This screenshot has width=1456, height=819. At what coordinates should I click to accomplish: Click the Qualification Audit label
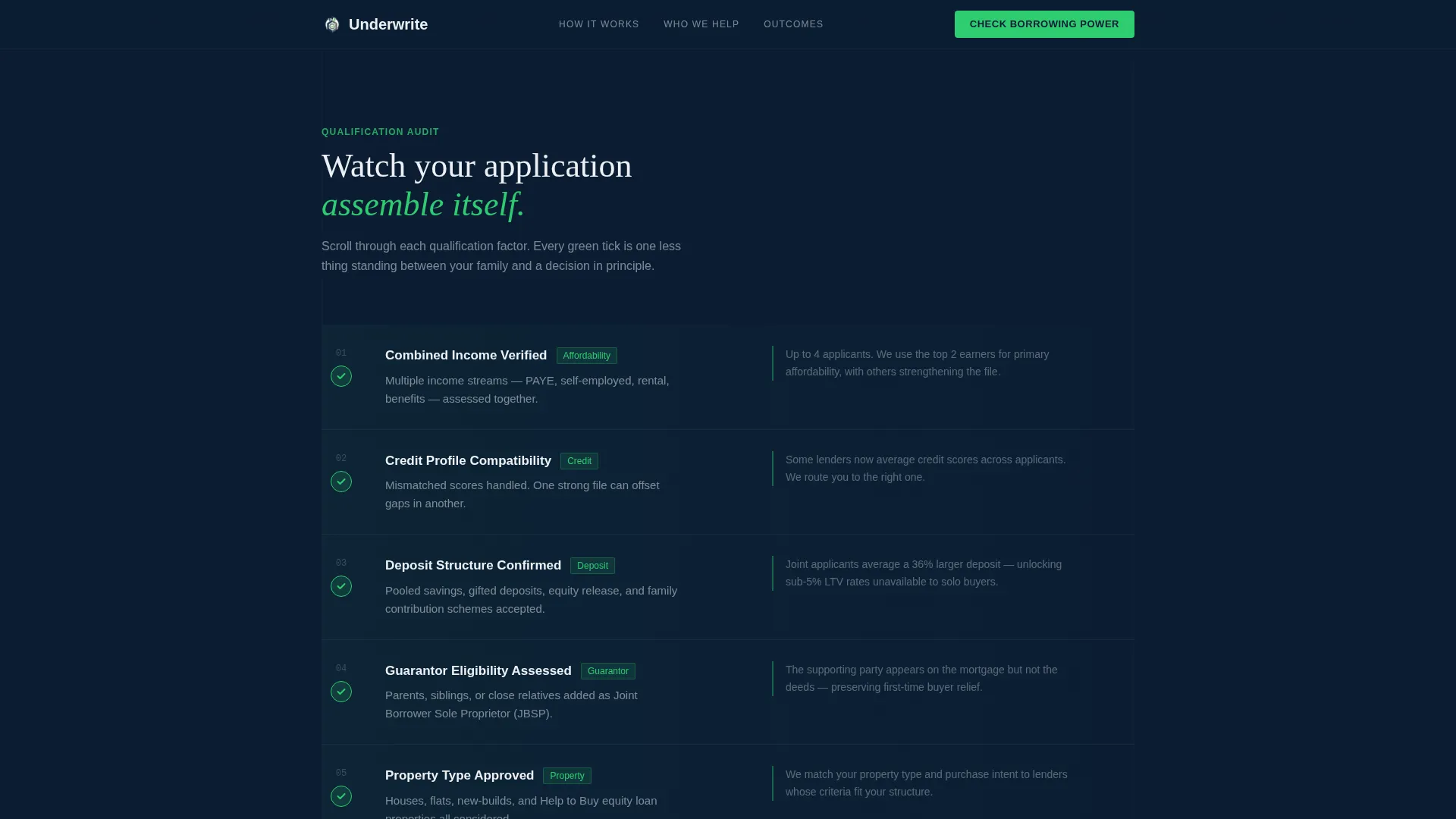tap(380, 132)
